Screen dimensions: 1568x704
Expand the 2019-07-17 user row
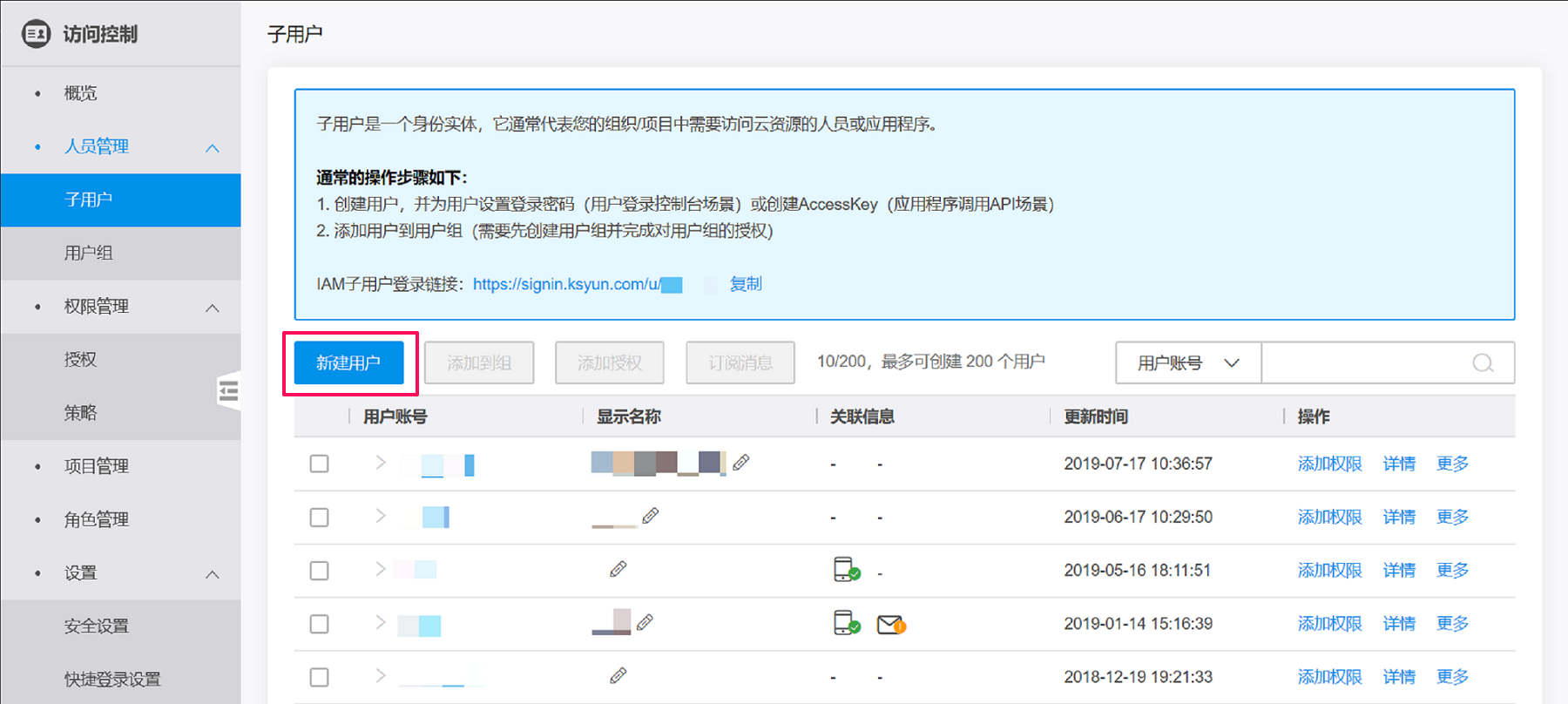click(381, 463)
